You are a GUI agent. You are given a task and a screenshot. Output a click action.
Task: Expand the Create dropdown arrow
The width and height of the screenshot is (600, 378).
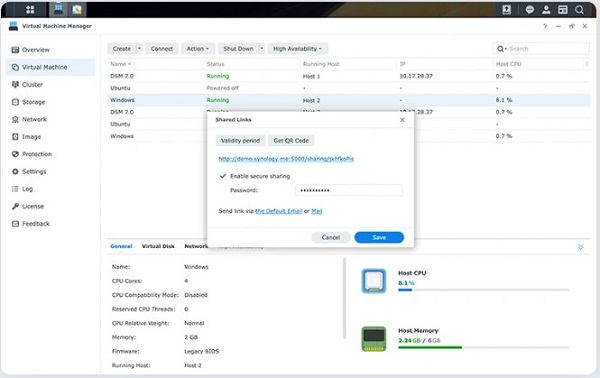139,49
